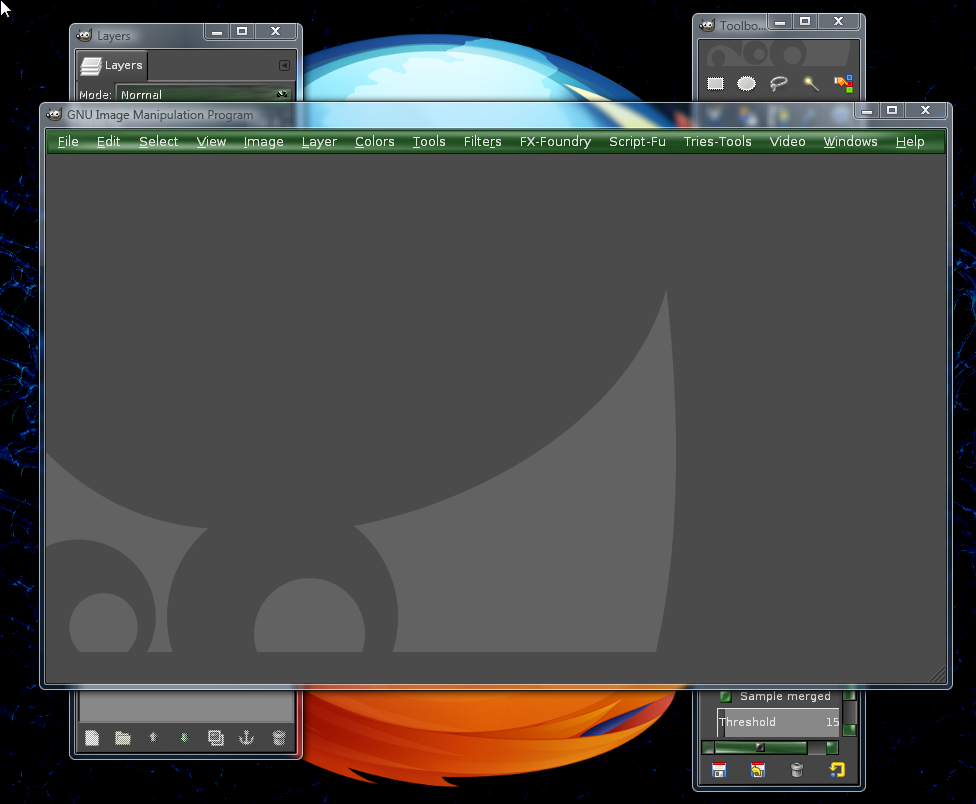976x804 pixels.
Task: Open the Colors menu
Action: click(375, 141)
